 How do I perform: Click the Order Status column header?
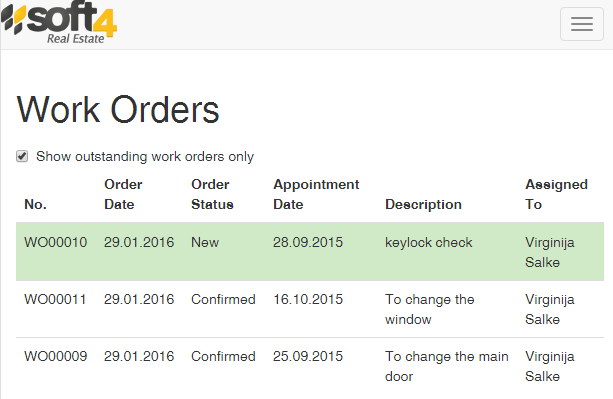212,194
